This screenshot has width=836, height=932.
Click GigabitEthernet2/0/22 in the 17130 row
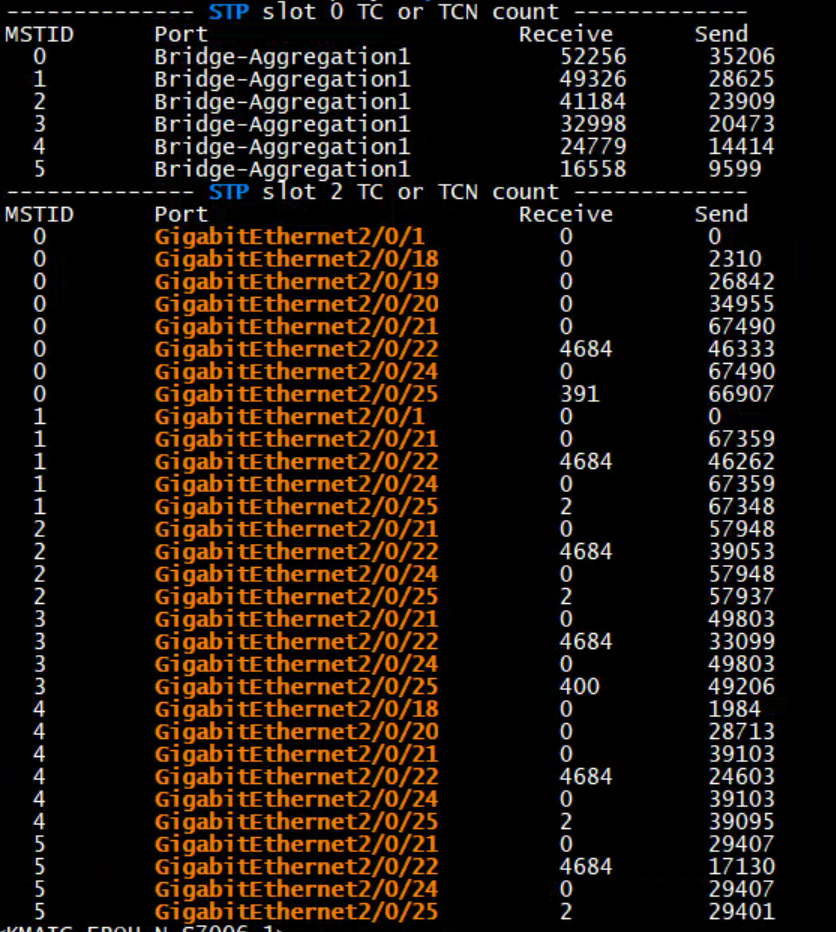pos(297,868)
